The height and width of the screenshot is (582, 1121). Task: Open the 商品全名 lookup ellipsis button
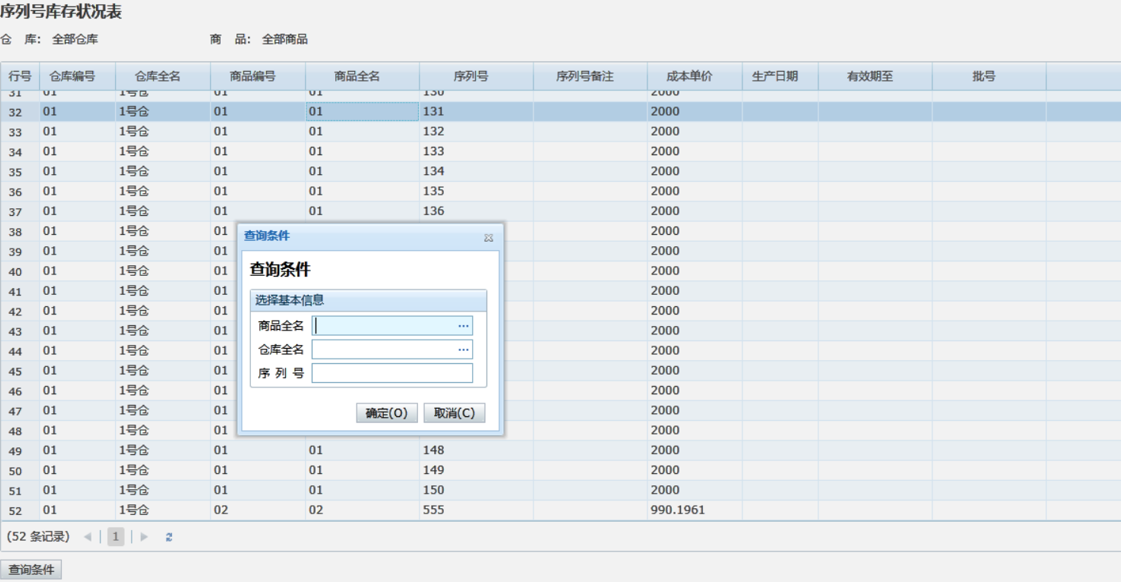[463, 326]
